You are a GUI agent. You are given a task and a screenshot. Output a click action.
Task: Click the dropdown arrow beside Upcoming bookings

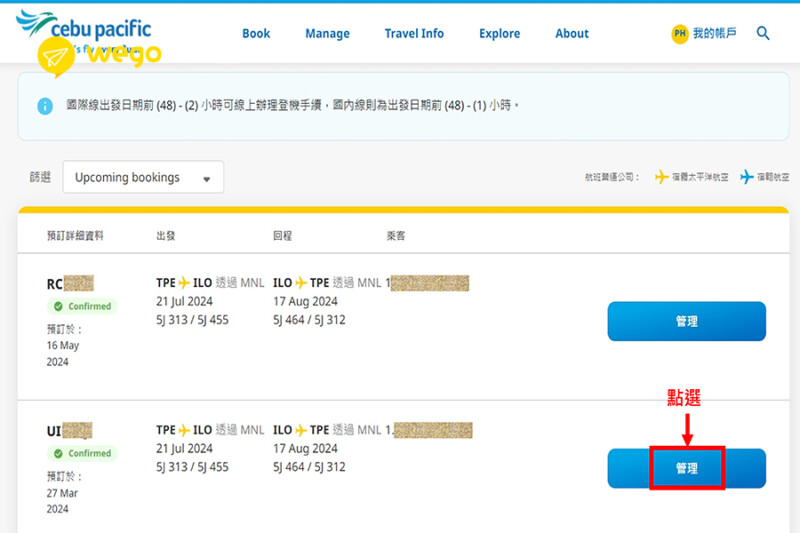(207, 179)
